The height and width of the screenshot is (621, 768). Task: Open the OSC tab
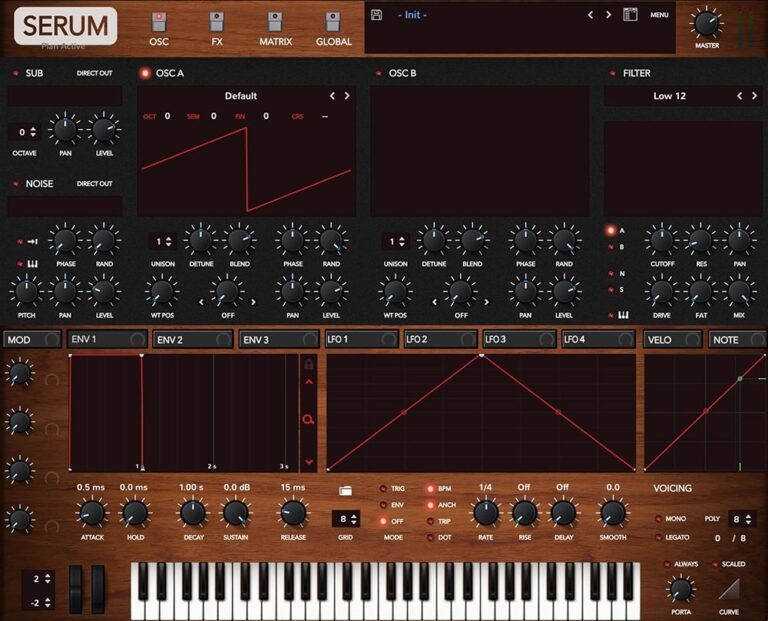pyautogui.click(x=159, y=29)
